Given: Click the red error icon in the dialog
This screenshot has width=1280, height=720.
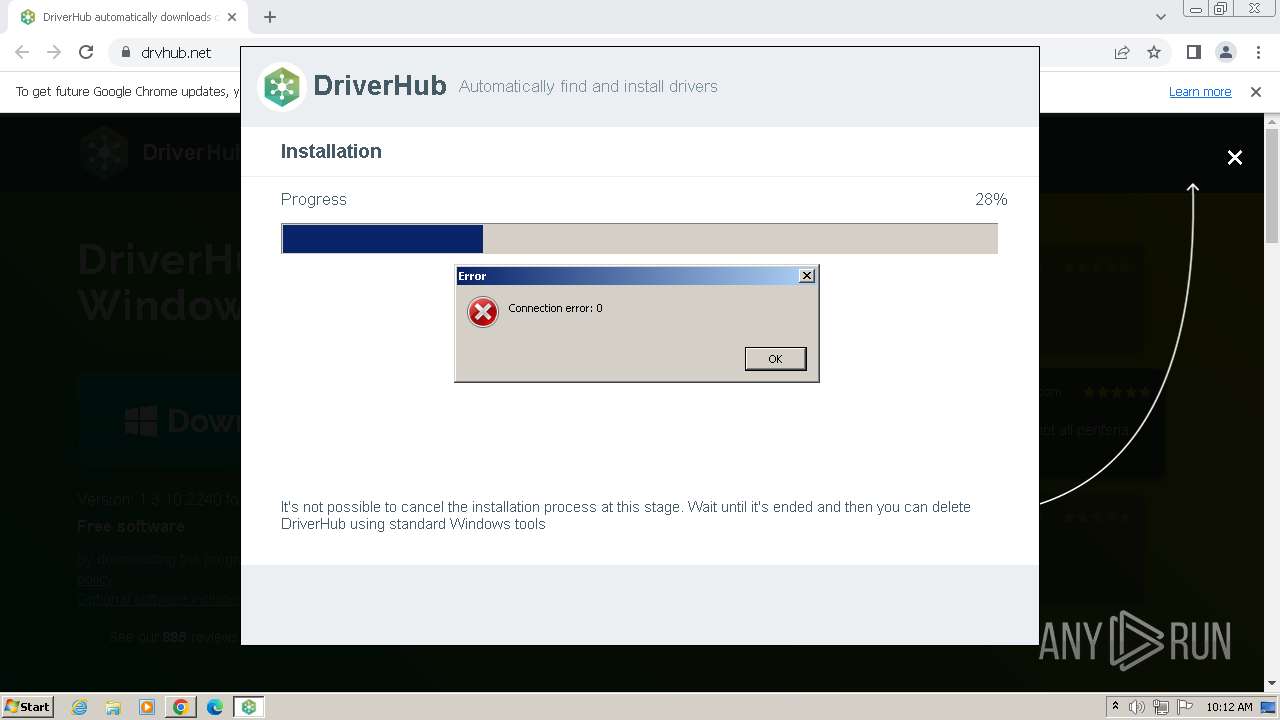Looking at the screenshot, I should [x=483, y=312].
